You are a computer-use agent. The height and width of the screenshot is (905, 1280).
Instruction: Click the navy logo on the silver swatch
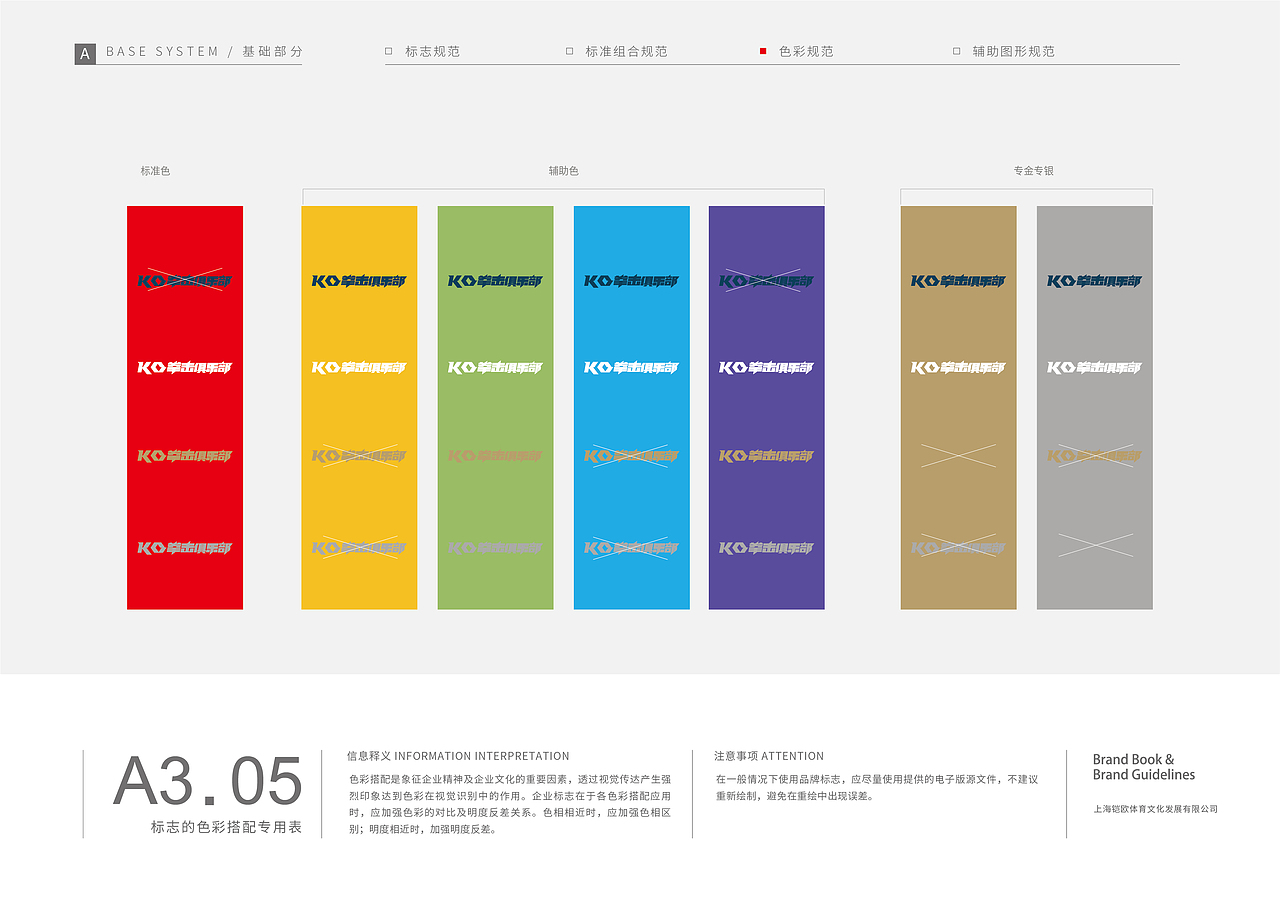[1094, 281]
